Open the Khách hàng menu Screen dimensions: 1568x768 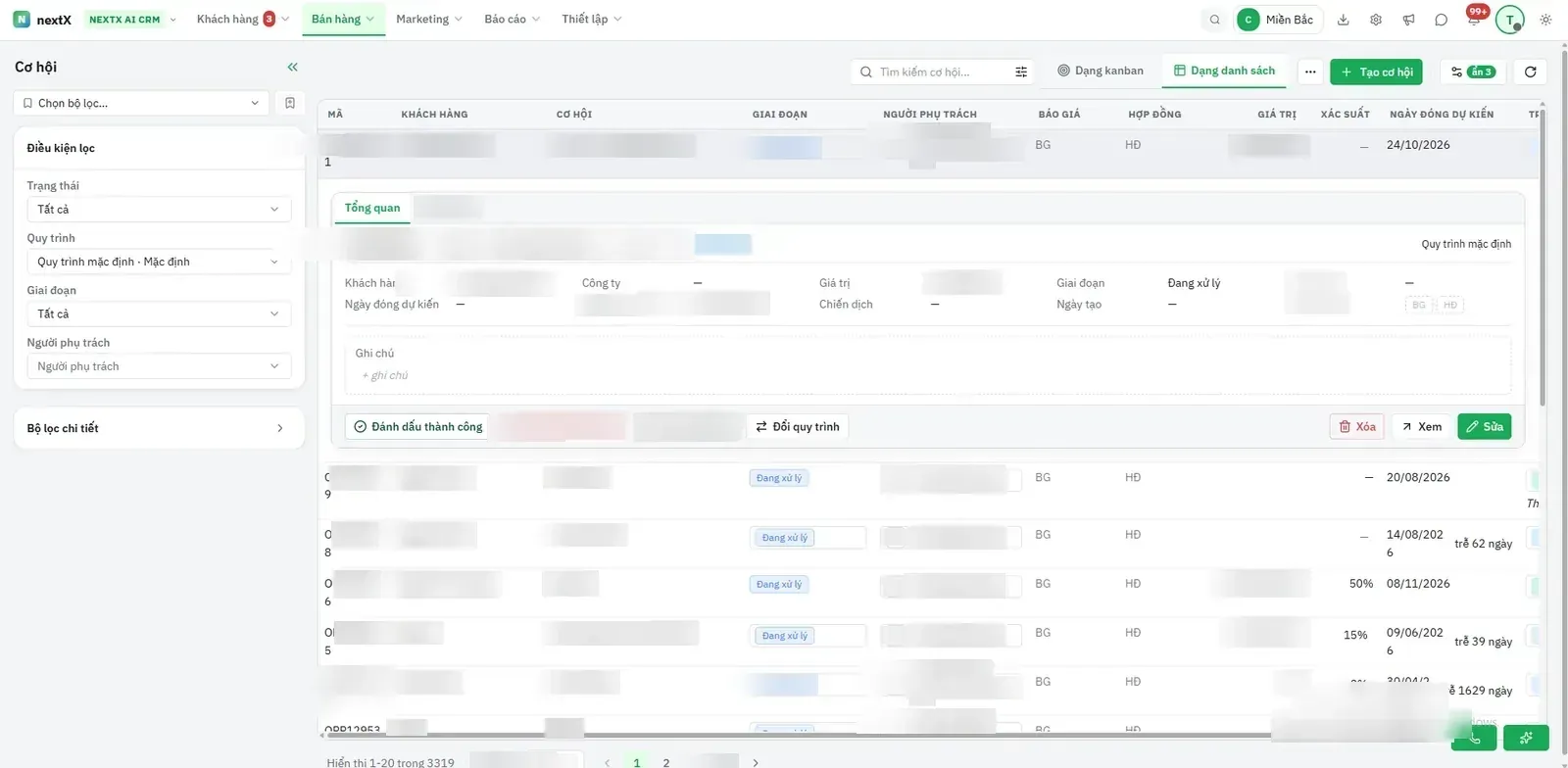[243, 19]
